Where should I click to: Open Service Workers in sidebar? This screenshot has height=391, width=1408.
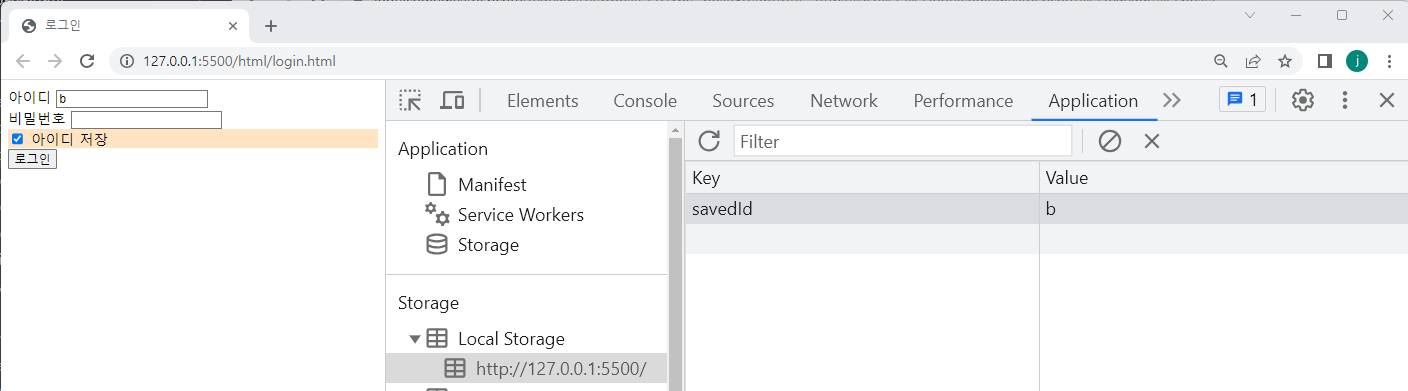tap(504, 215)
